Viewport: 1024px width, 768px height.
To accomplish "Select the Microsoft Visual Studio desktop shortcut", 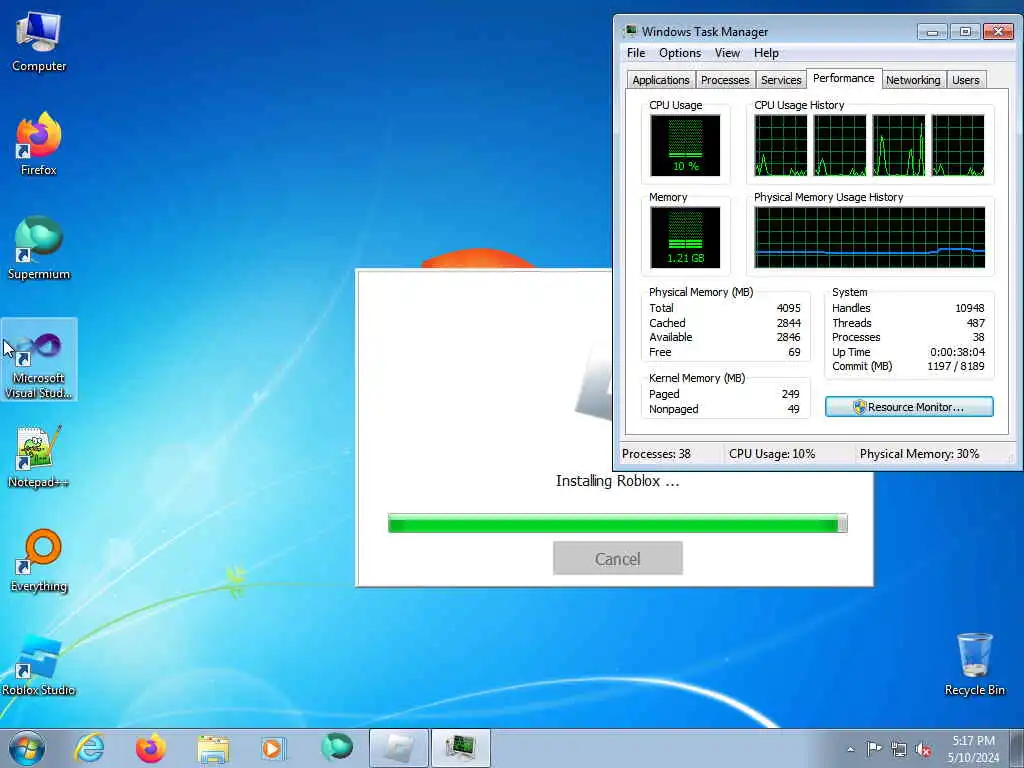I will tap(39, 359).
